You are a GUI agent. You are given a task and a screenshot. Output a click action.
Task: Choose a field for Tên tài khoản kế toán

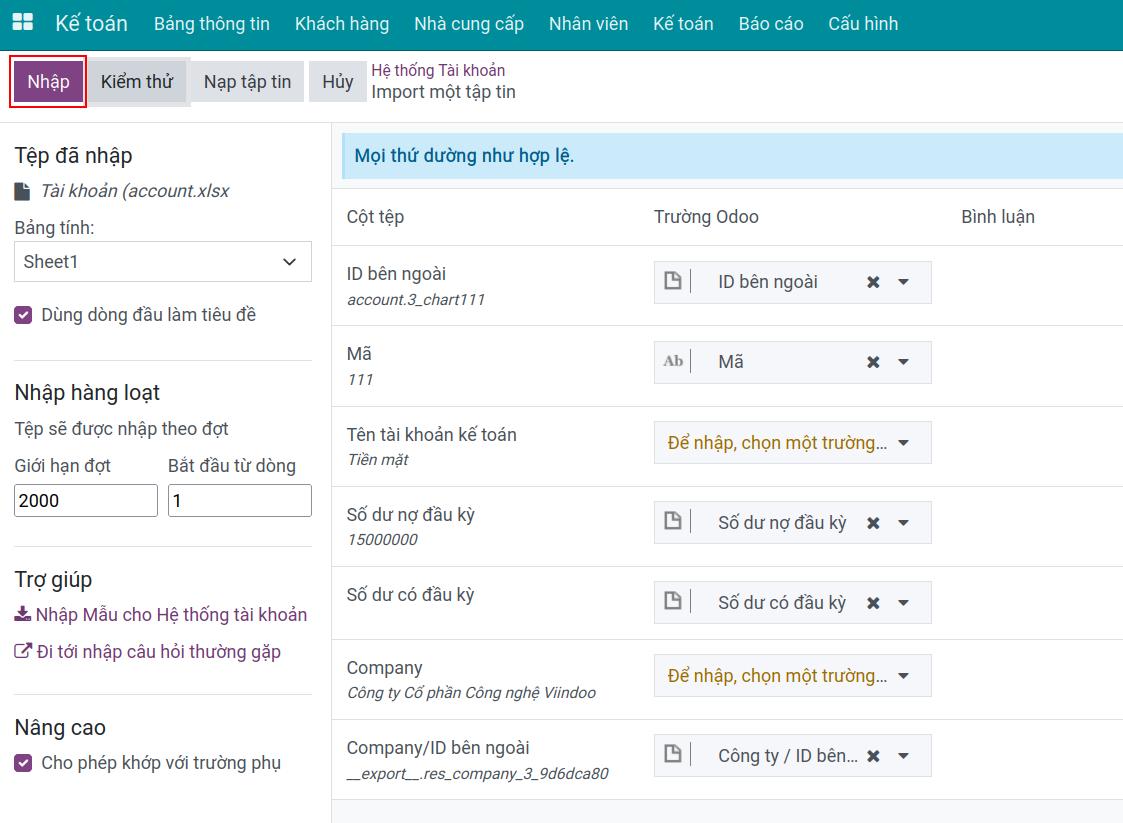coord(792,443)
